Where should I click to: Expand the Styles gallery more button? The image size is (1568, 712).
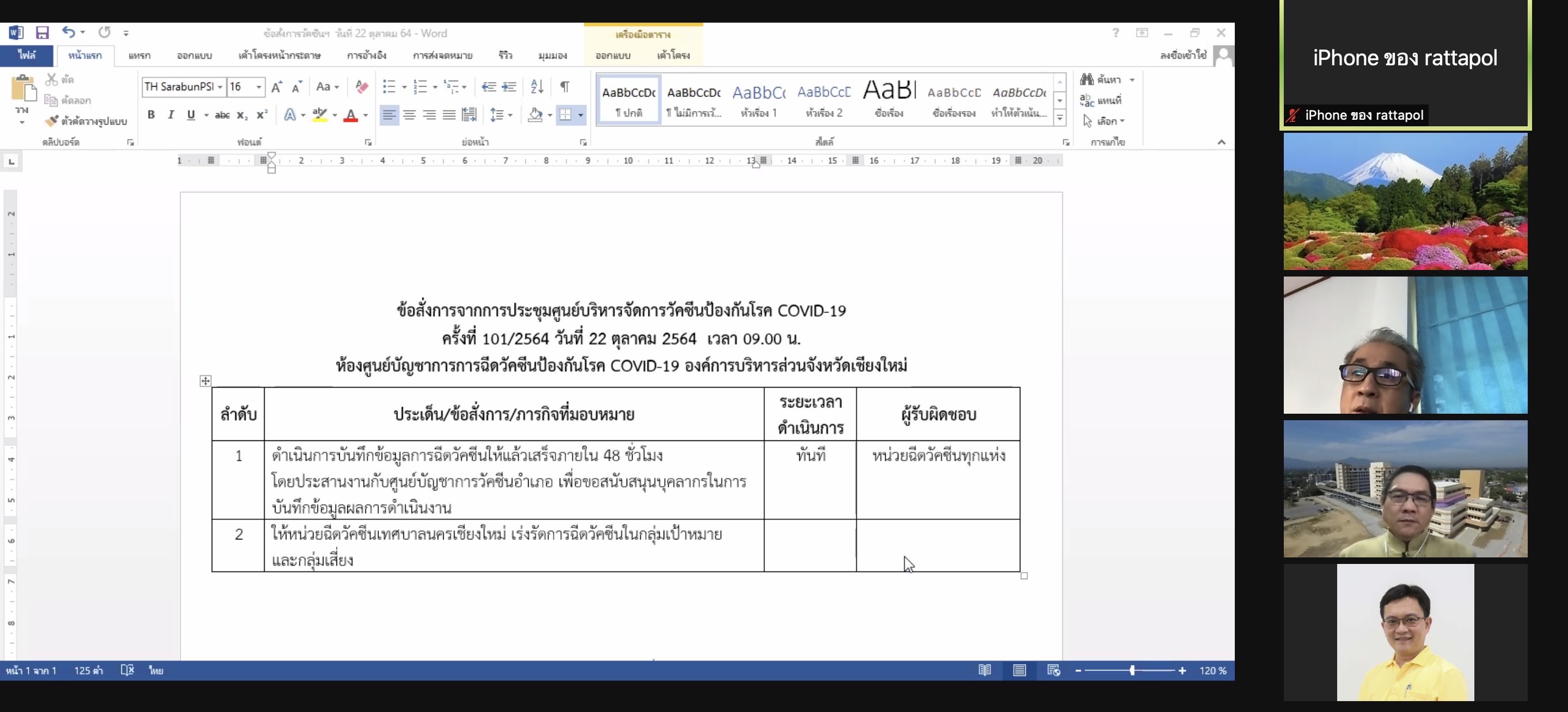click(1059, 118)
